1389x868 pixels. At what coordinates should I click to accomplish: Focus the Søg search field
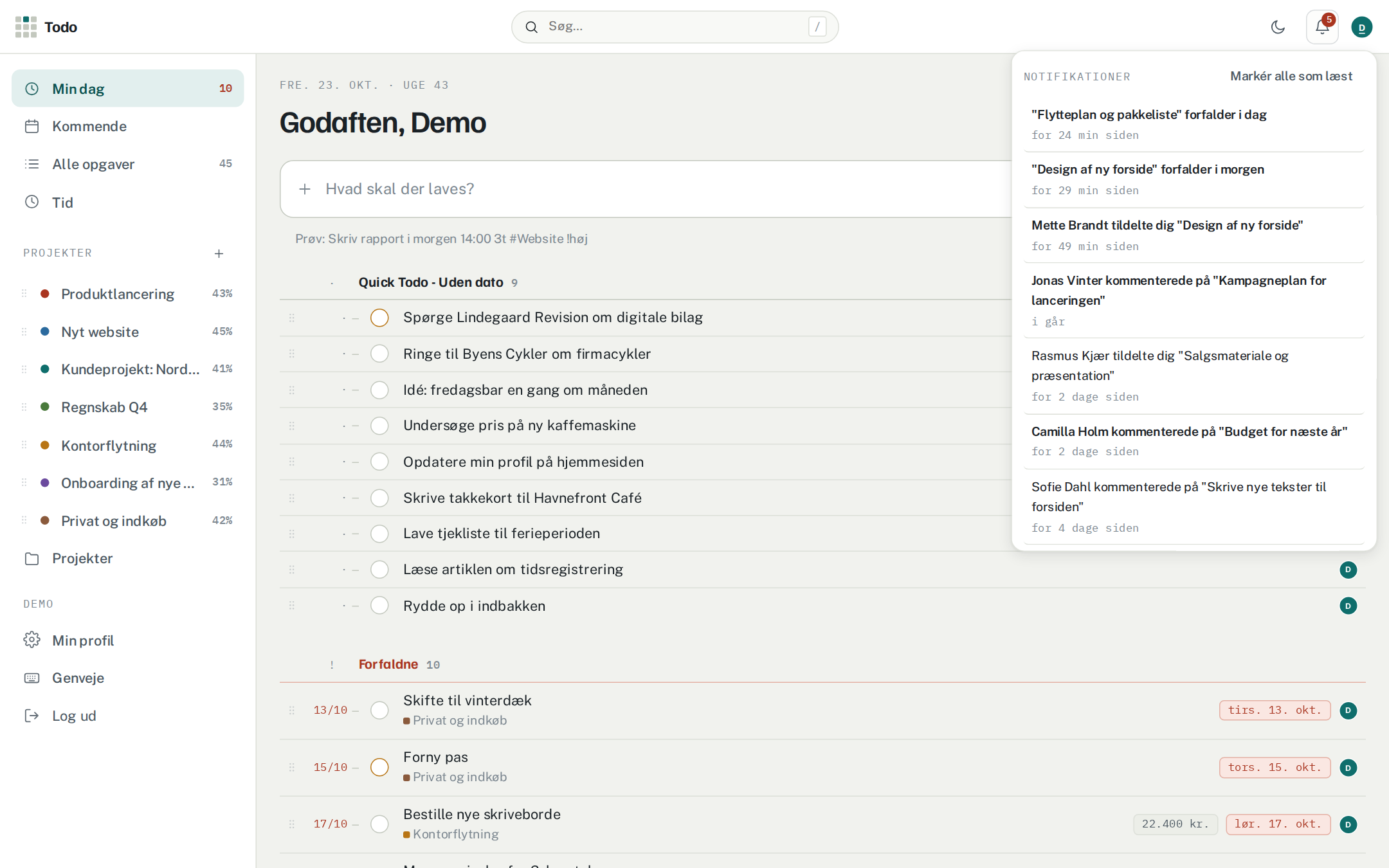coord(675,27)
